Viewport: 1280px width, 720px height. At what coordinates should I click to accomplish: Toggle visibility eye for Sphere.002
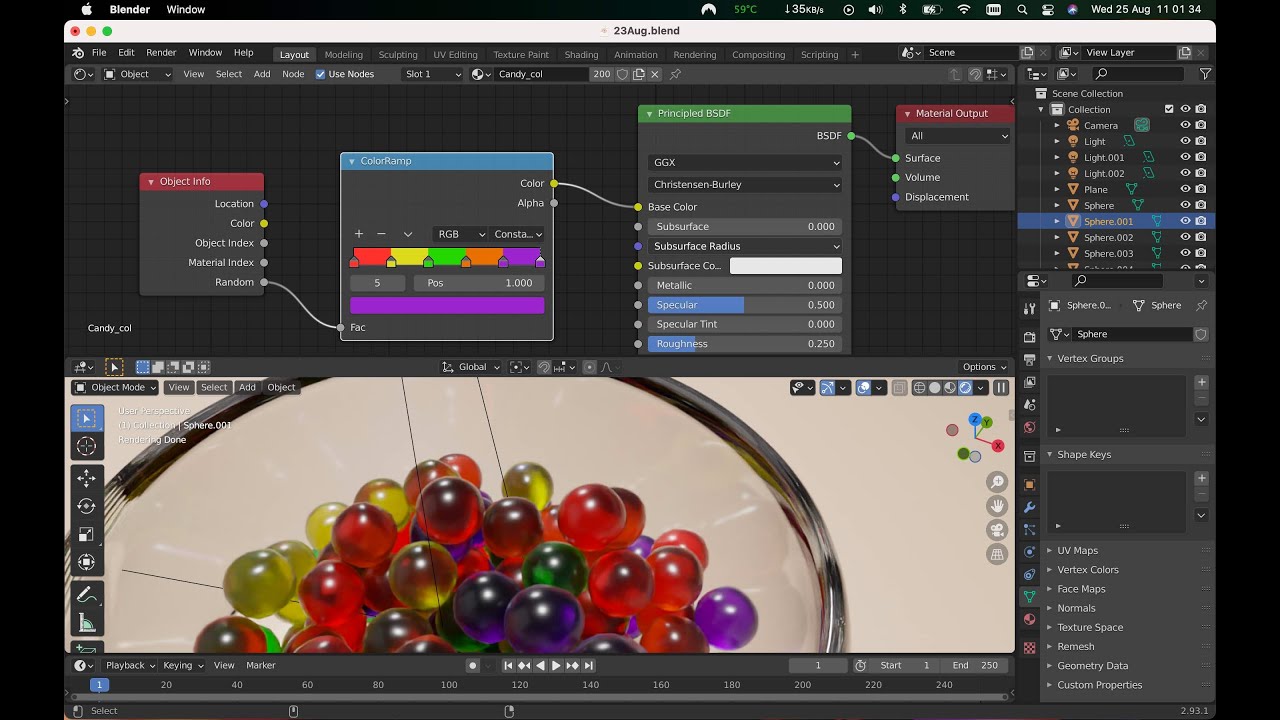tap(1185, 237)
